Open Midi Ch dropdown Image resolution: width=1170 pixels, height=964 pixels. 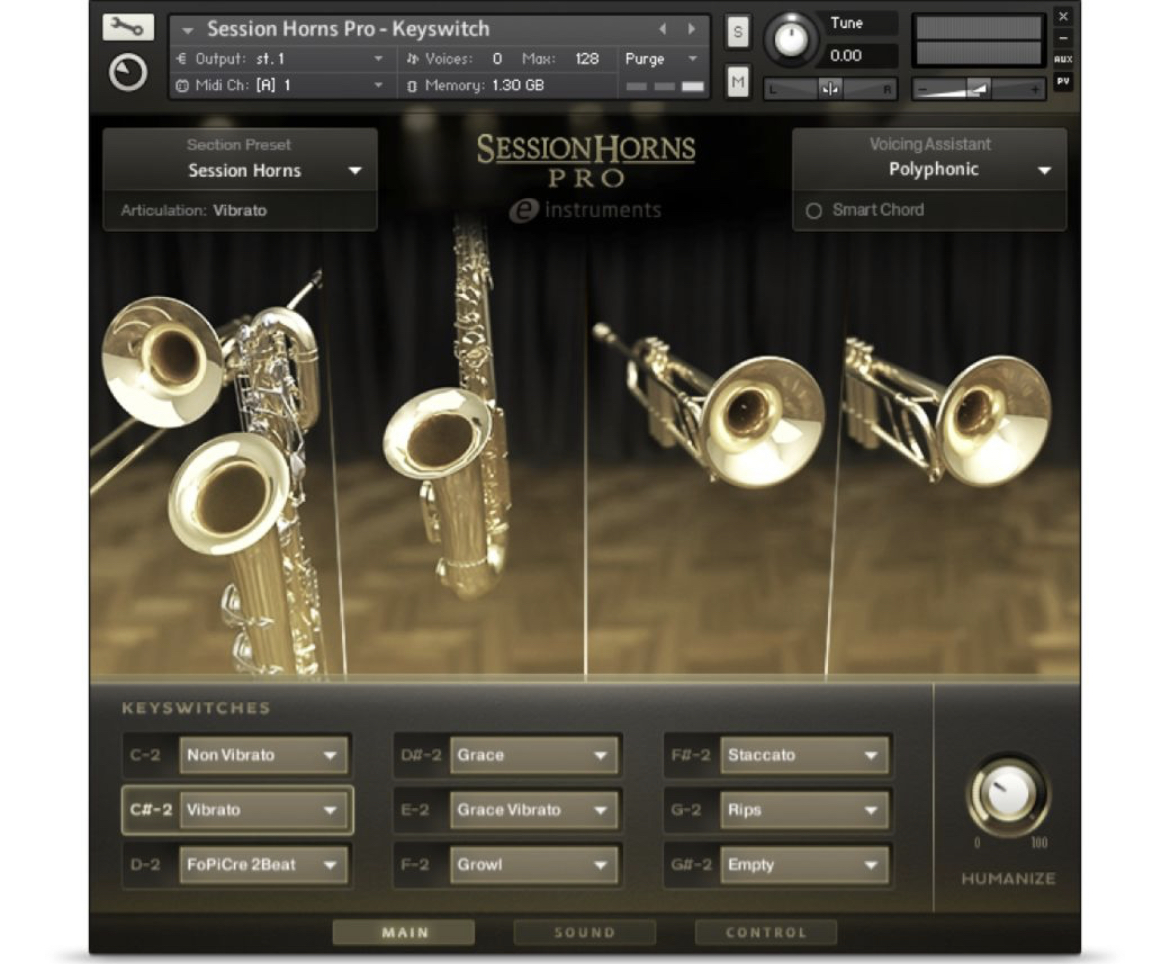click(281, 85)
